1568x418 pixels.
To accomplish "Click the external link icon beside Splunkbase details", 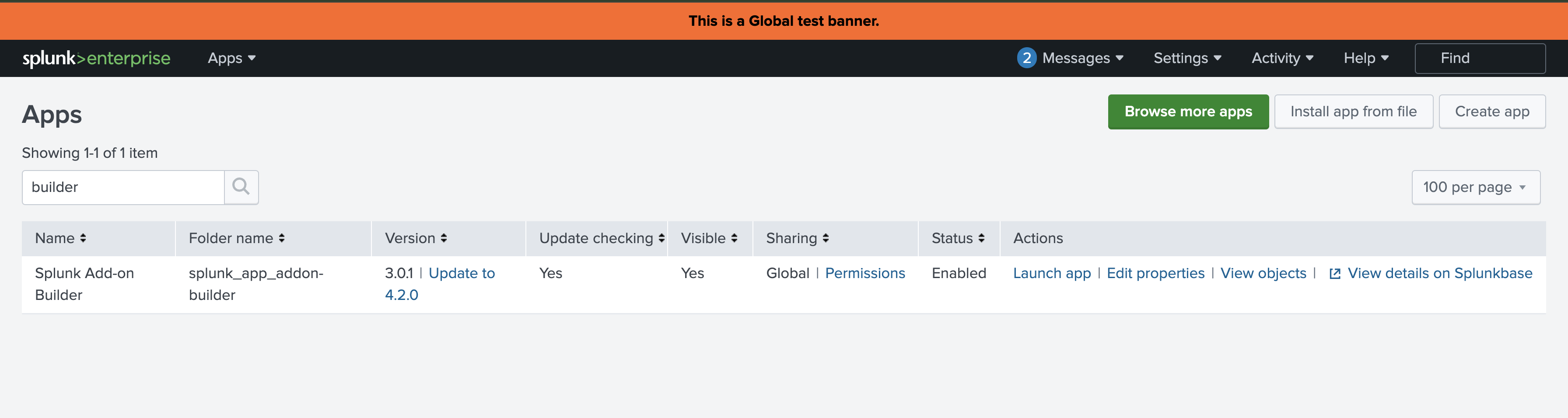I will 1334,273.
